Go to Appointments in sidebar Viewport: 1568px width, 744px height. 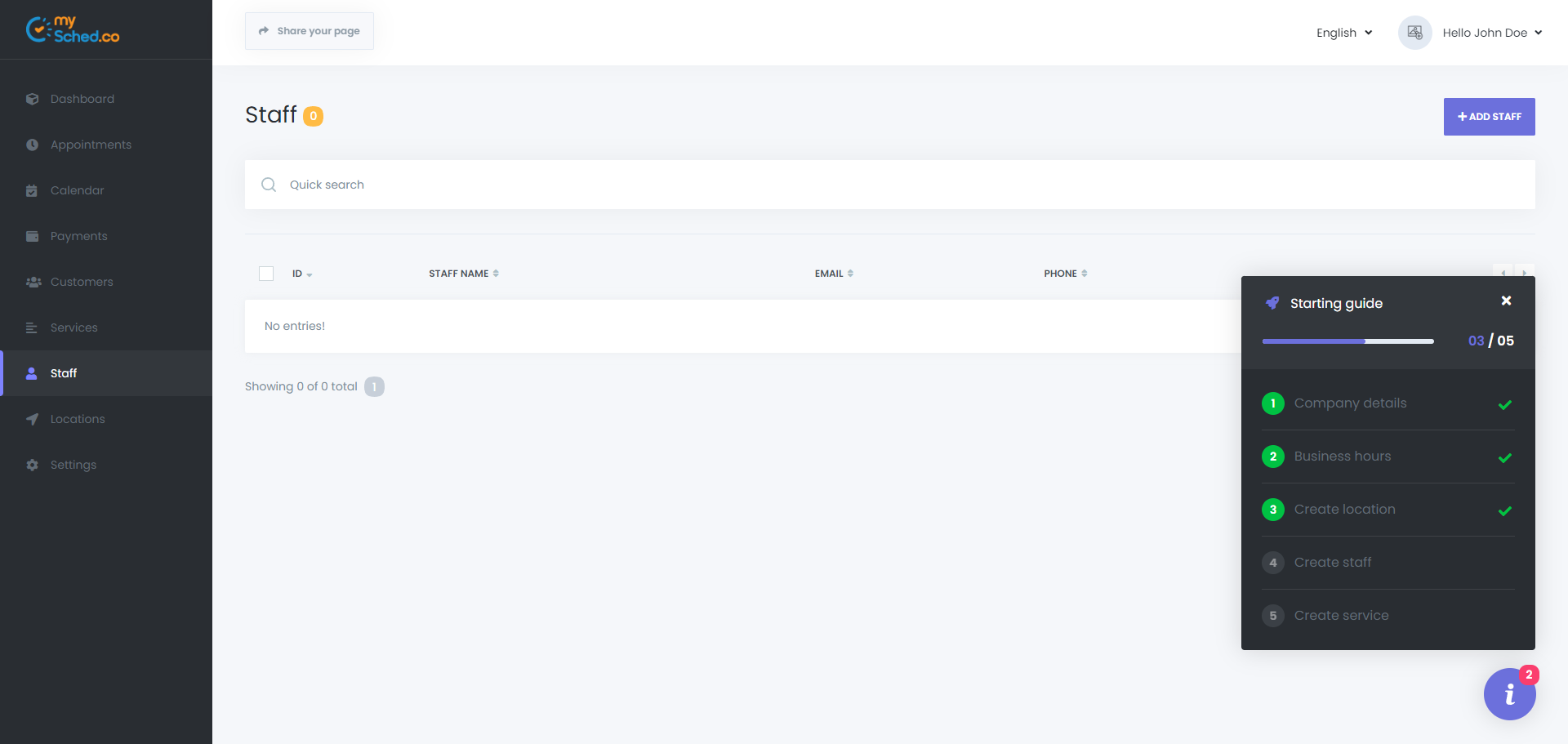[91, 145]
